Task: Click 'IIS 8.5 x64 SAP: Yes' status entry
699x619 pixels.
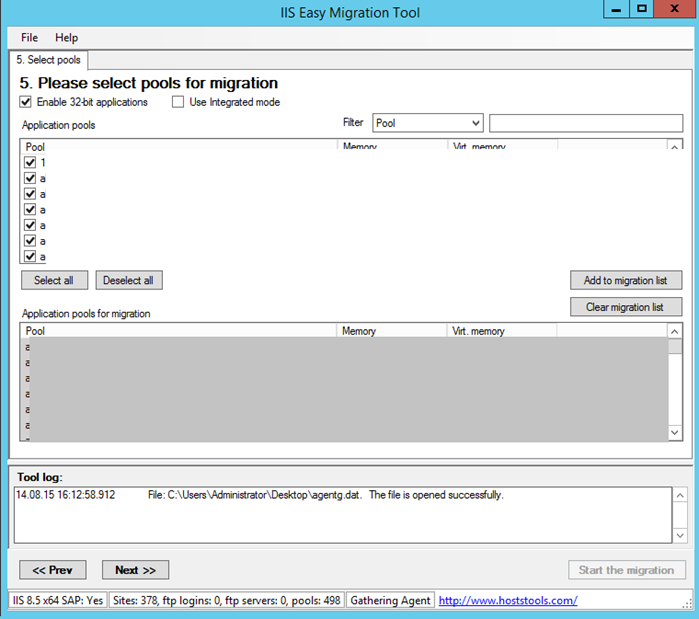Action: pyautogui.click(x=58, y=601)
